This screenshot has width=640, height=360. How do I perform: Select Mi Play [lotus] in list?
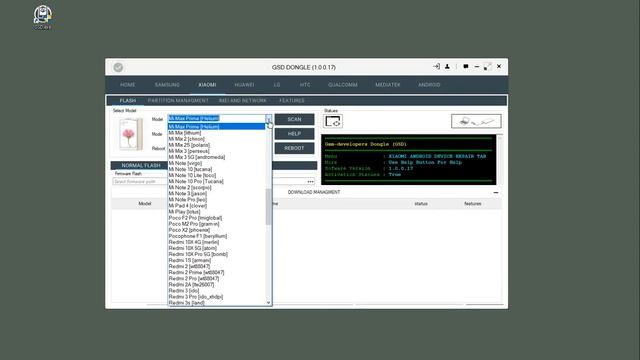coord(216,212)
